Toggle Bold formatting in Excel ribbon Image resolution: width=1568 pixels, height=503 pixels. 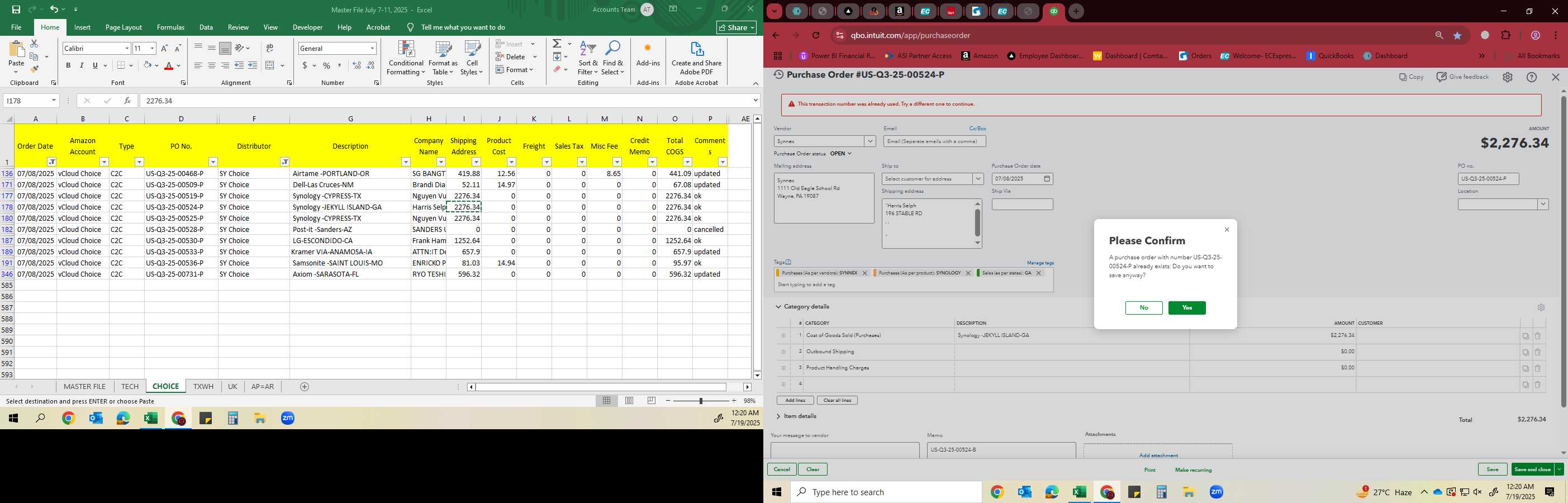68,66
